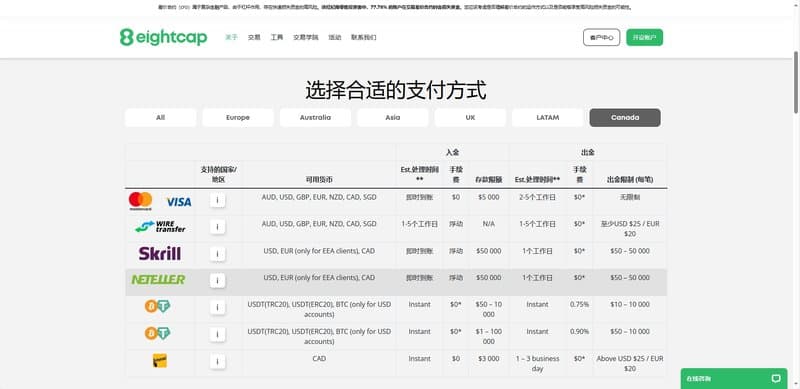
Task: Click the Above USD $25 / EUR $20 cell
Action: pos(630,363)
